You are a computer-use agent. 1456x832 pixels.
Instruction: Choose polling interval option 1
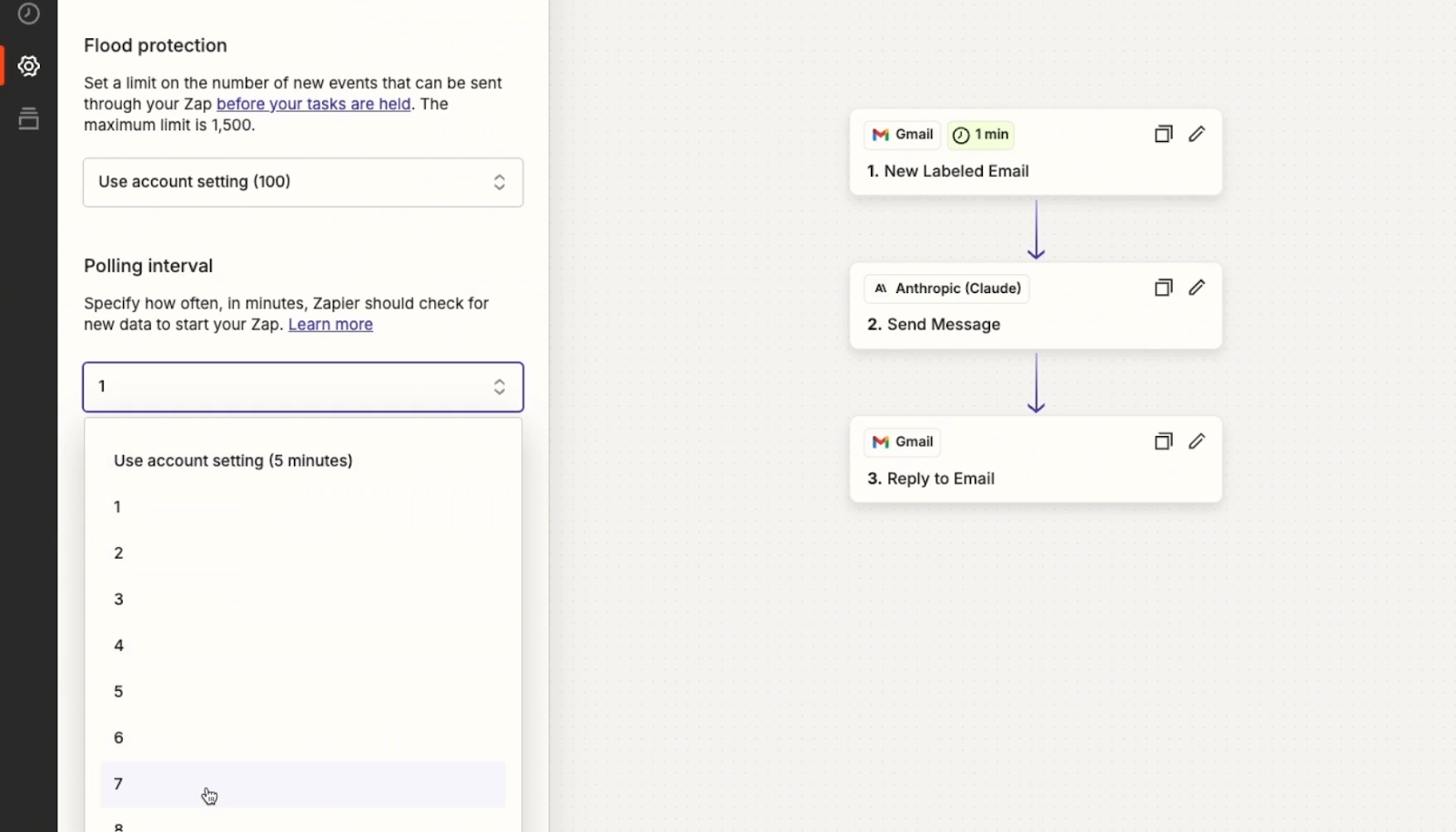[303, 507]
